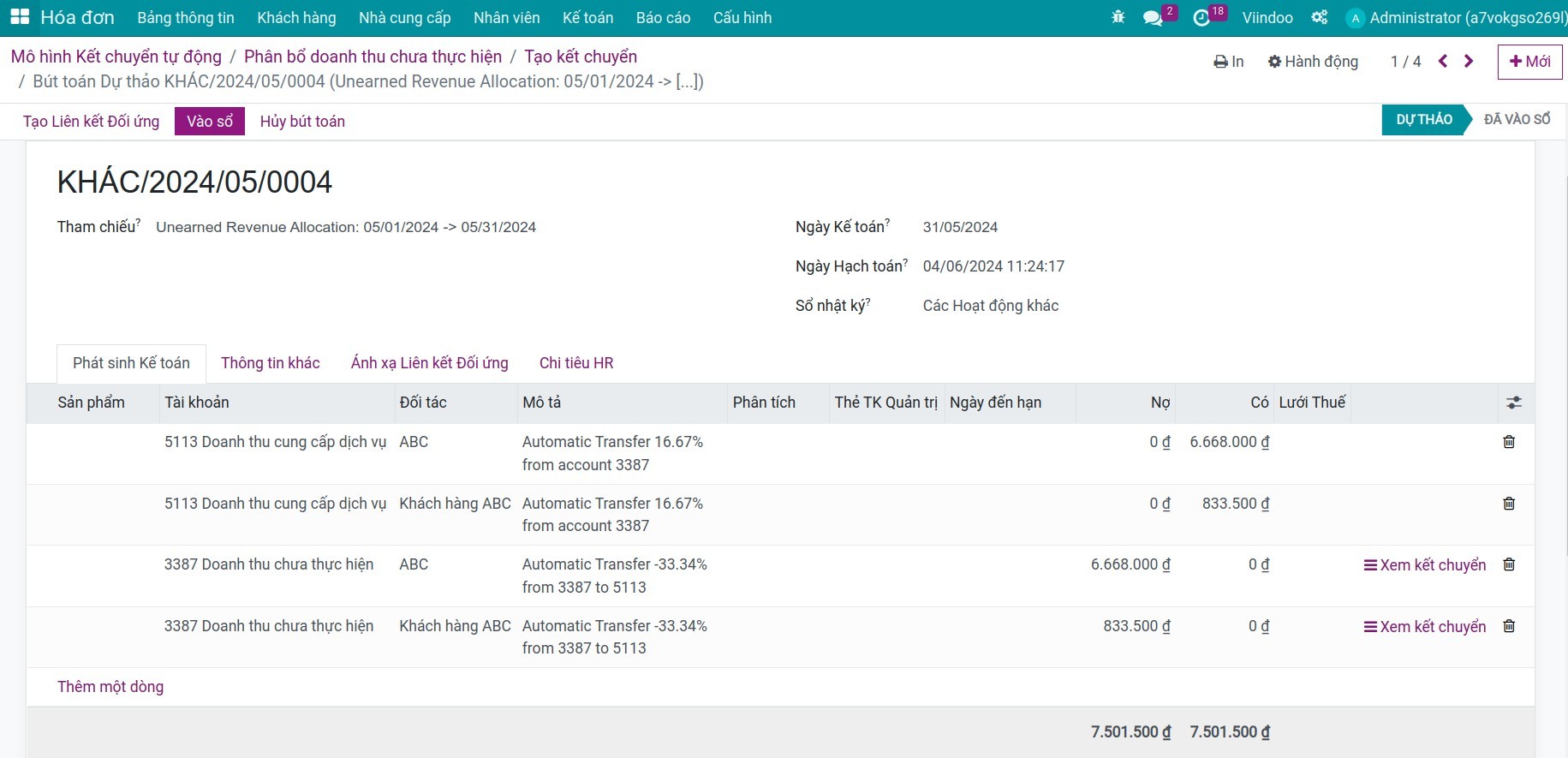Switch to the Chi tiêu HR tab
Screen dimensions: 1568x758
pos(576,363)
